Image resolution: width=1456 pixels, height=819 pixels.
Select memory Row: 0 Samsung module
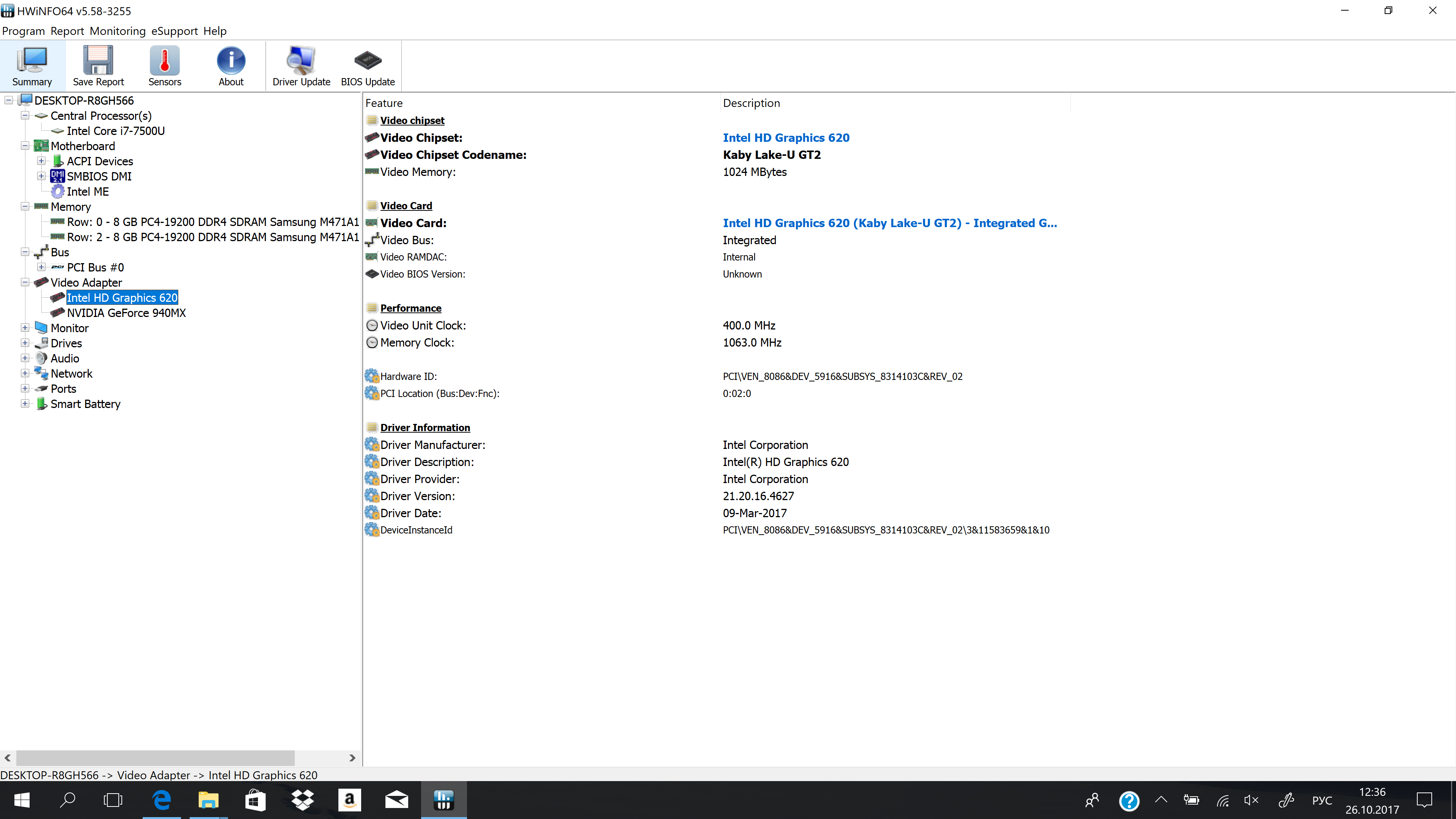(212, 222)
